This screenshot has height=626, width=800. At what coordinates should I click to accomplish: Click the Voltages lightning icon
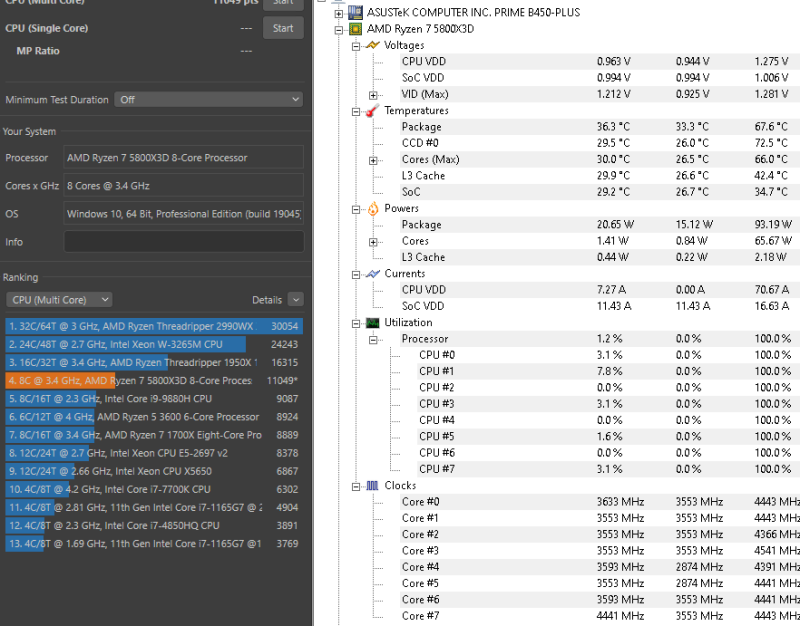point(372,45)
